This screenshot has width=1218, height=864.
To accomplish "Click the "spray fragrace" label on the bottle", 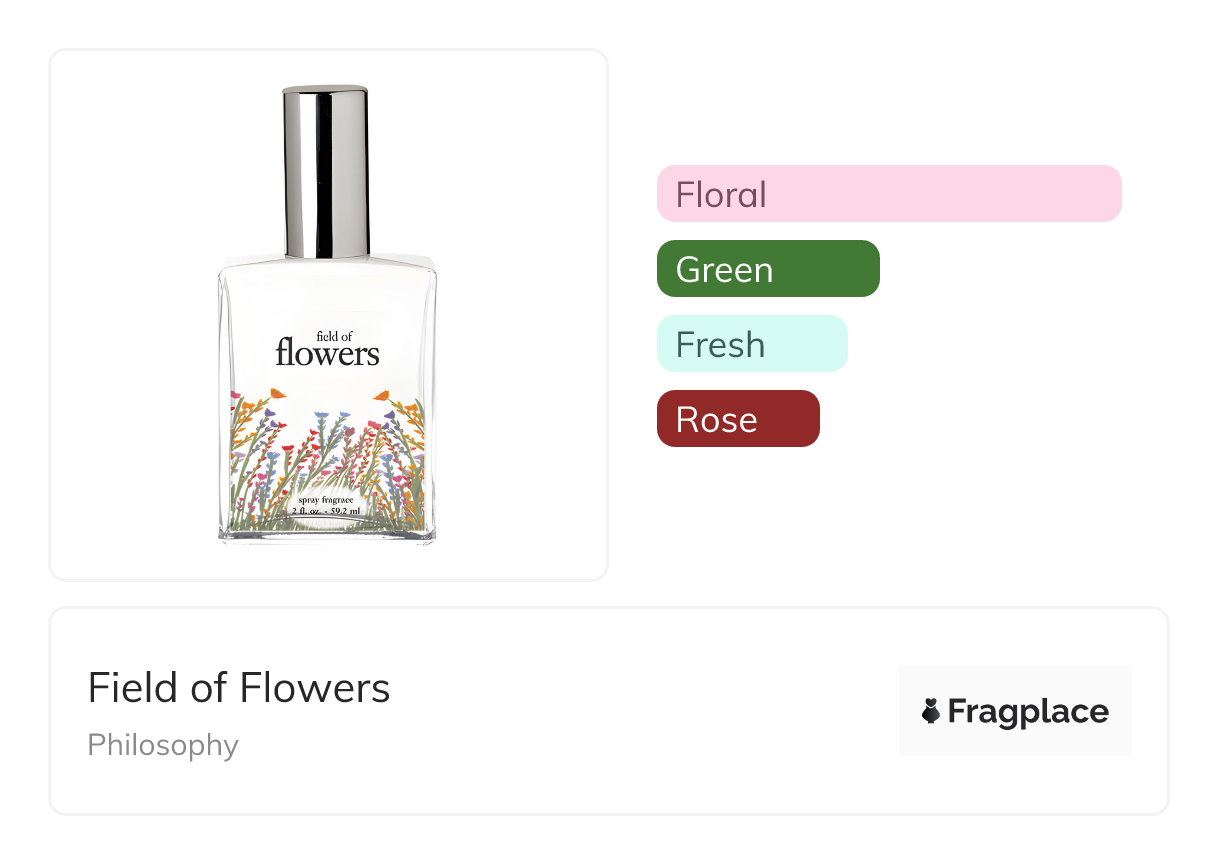I will pos(326,498).
